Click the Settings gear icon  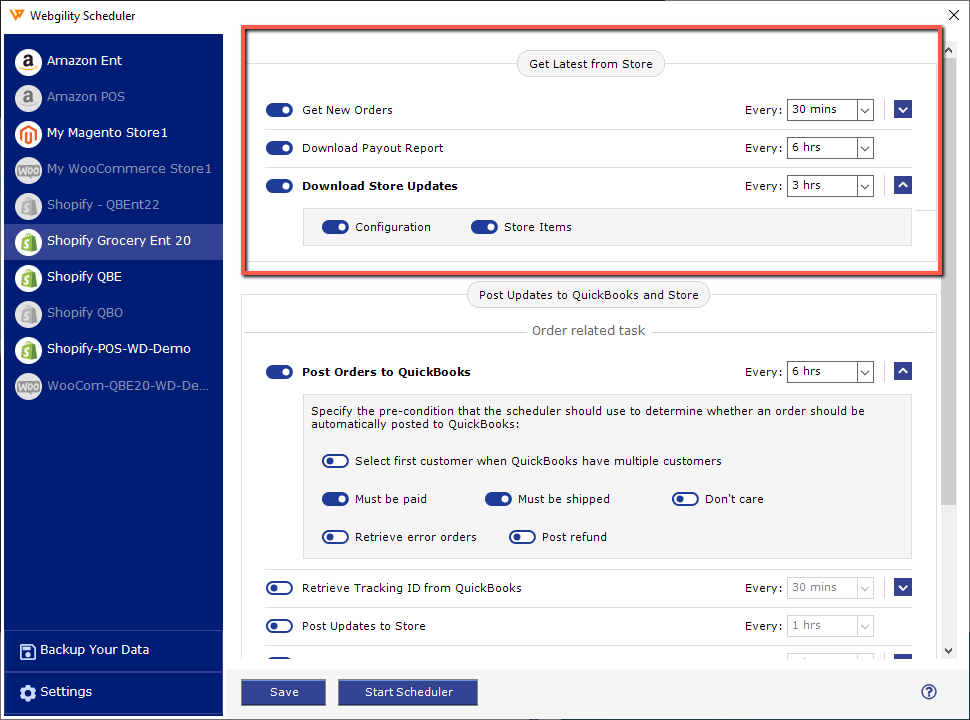[x=27, y=692]
